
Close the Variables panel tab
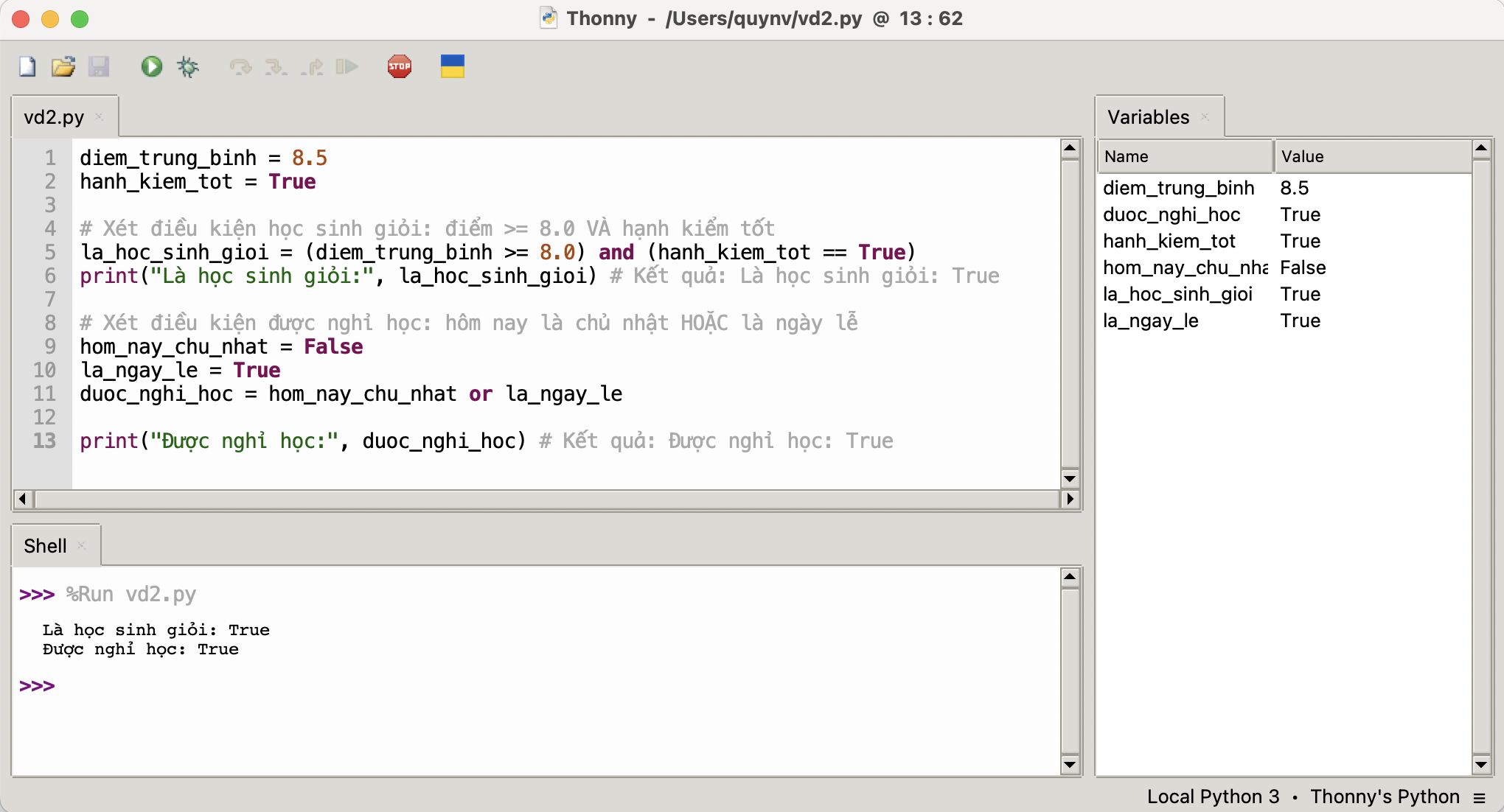1205,117
